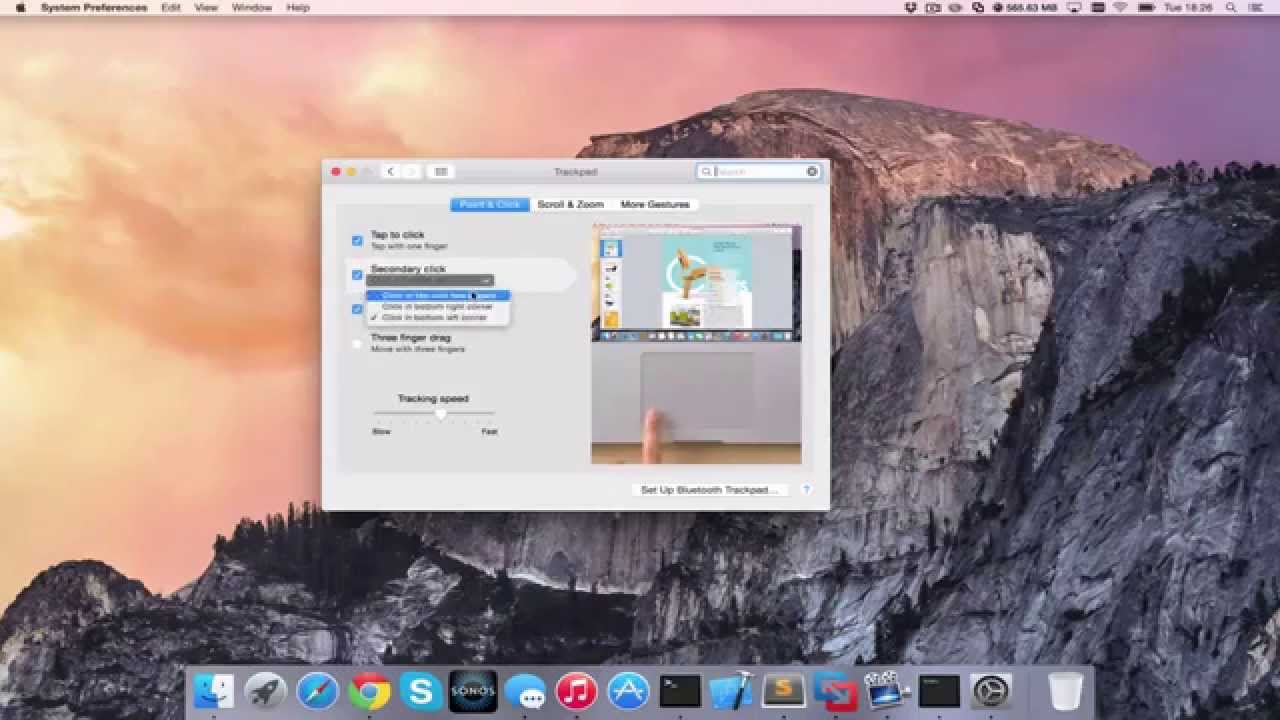Open Spotlight search in menu bar
This screenshot has height=720, width=1280.
[1229, 7]
